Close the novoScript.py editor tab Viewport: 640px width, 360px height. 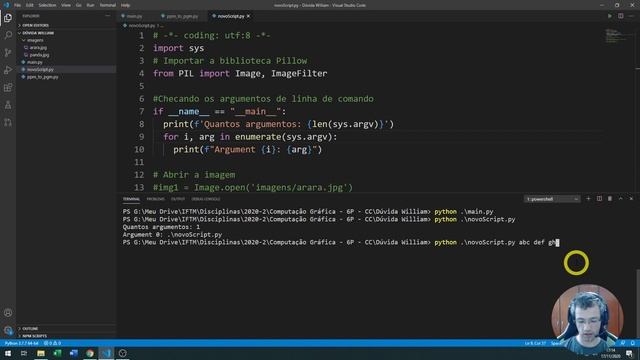pos(248,16)
